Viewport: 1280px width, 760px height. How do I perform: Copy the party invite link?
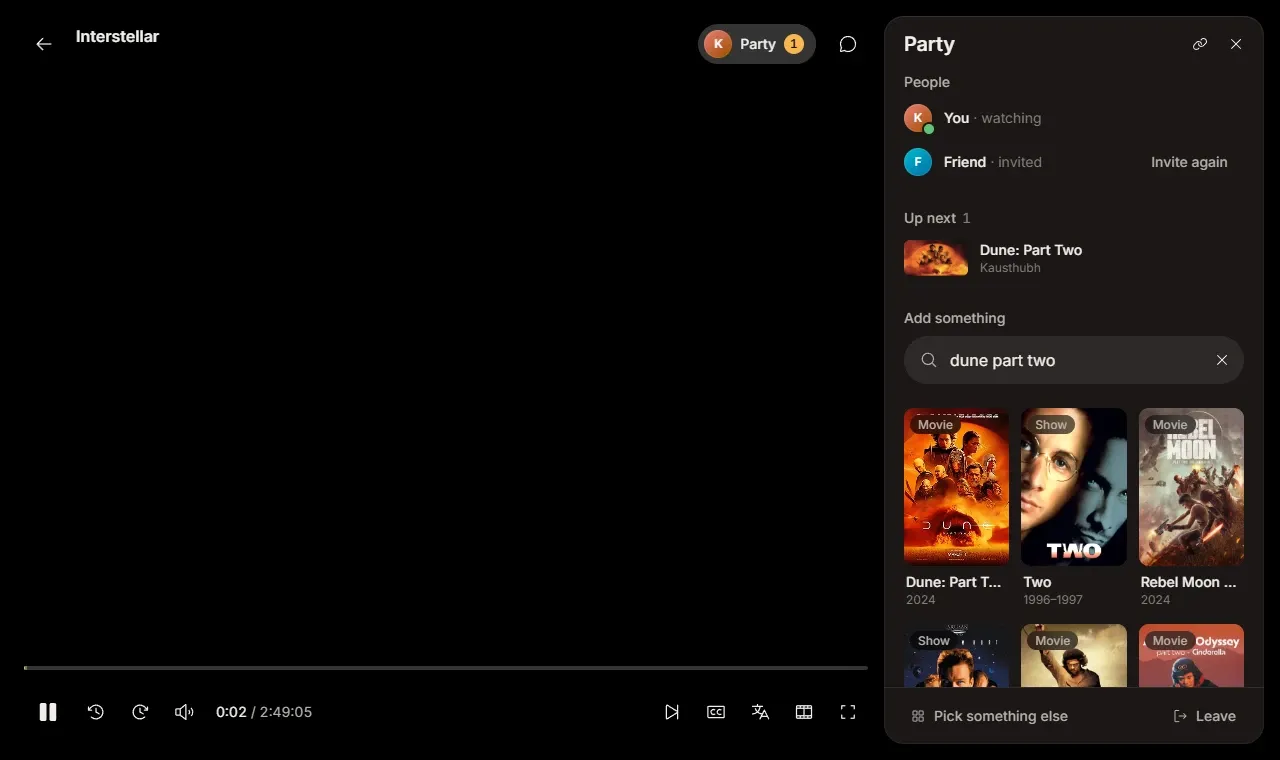(1200, 44)
